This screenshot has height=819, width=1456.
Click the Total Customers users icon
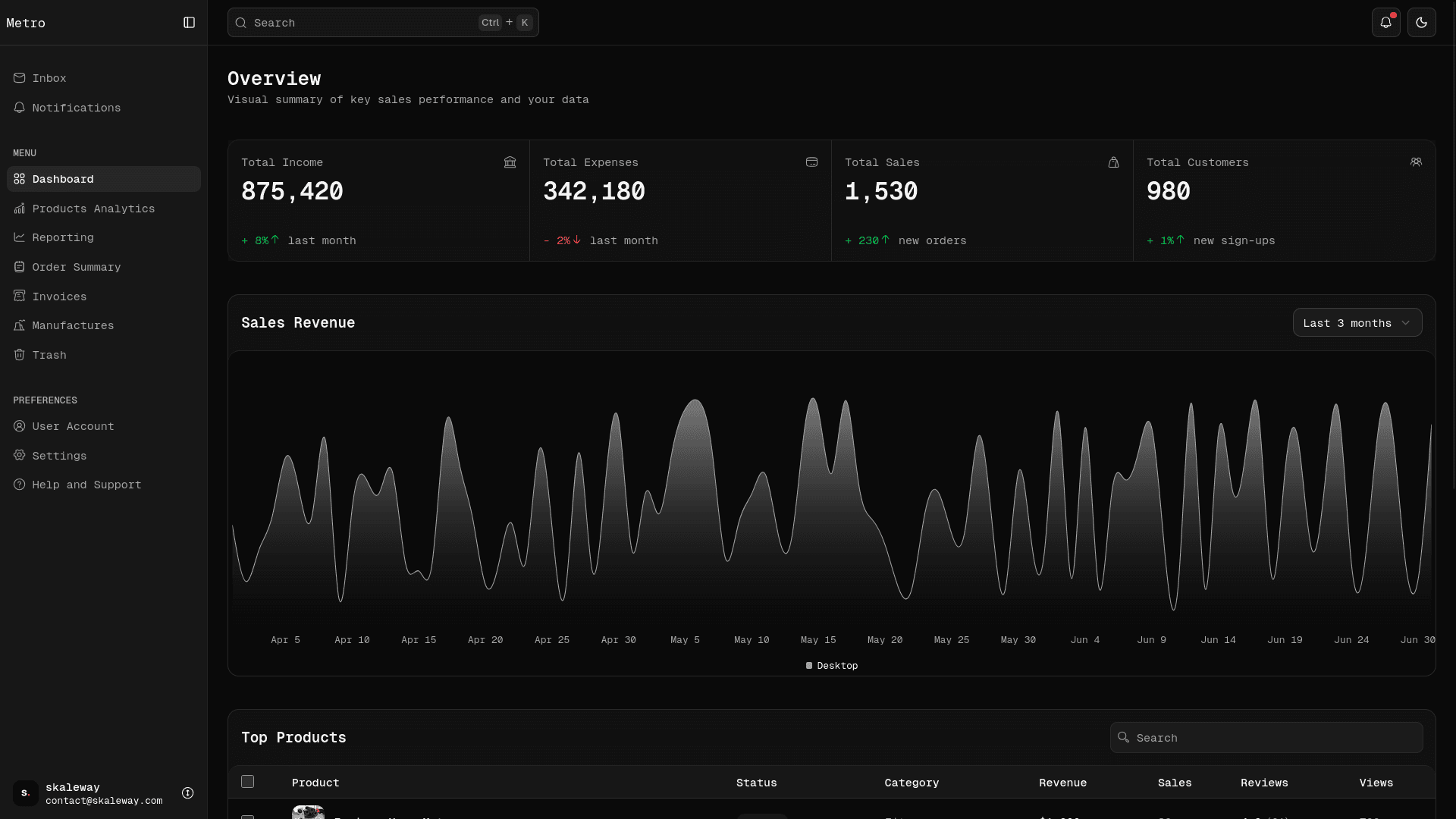(1416, 162)
